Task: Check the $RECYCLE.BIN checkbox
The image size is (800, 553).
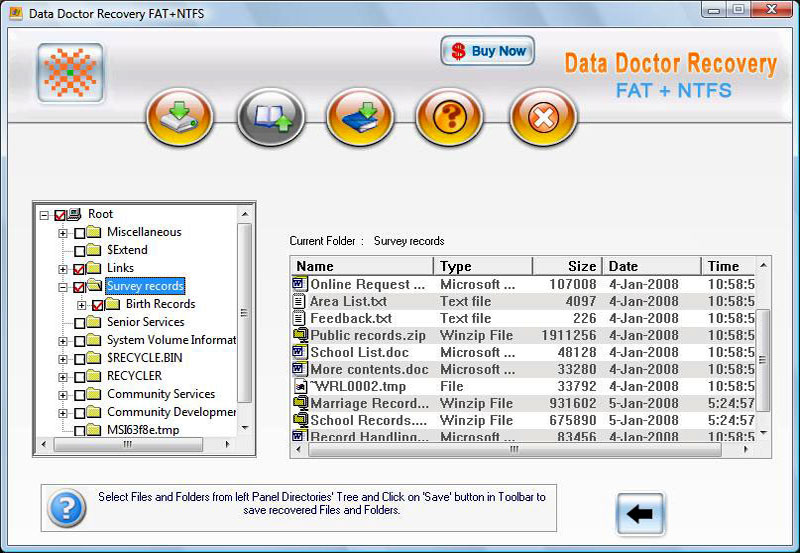Action: pos(79,359)
